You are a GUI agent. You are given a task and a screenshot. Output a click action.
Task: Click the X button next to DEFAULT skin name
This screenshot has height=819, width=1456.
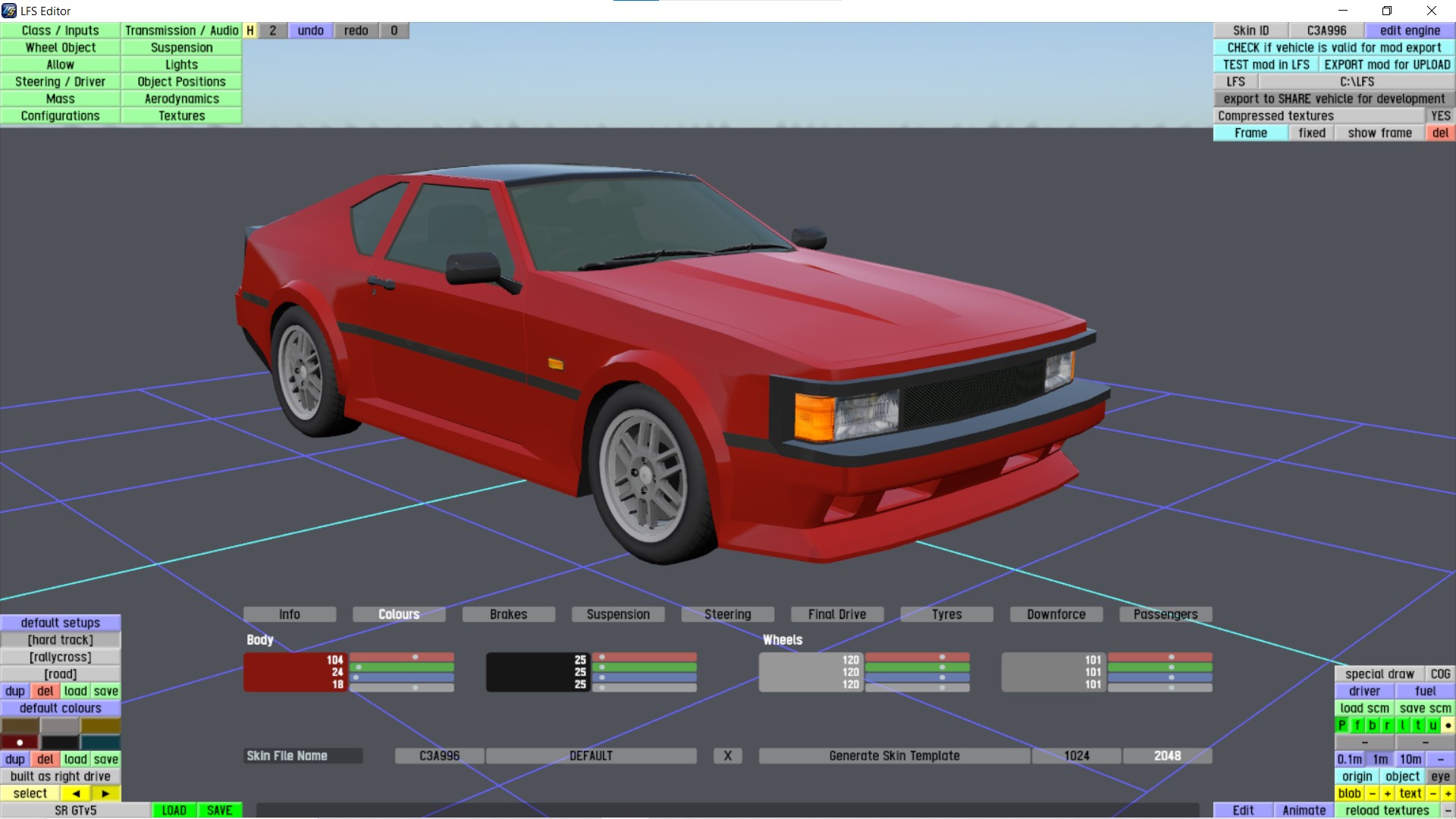coord(727,755)
